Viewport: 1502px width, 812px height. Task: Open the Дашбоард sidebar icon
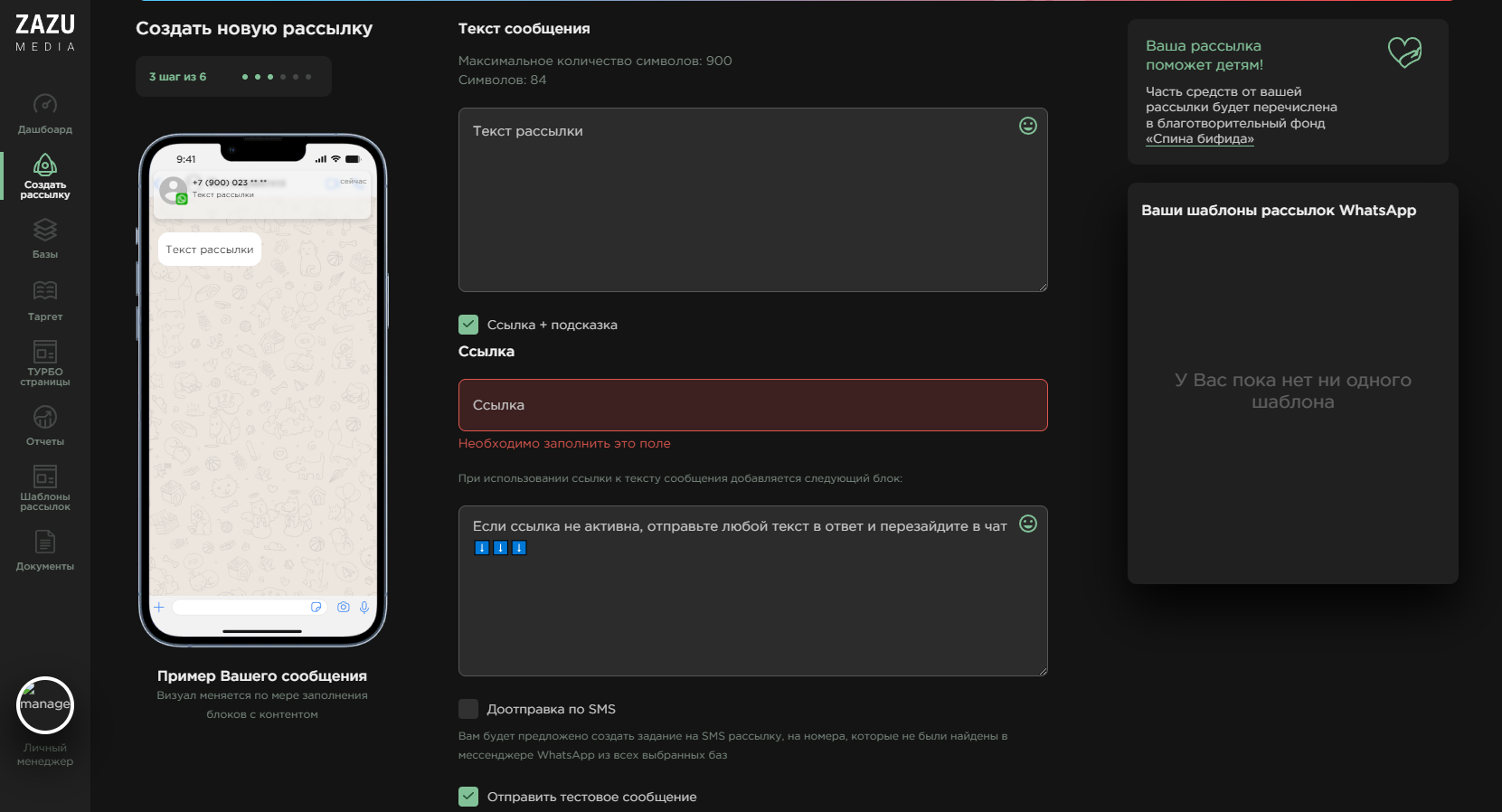[x=45, y=105]
